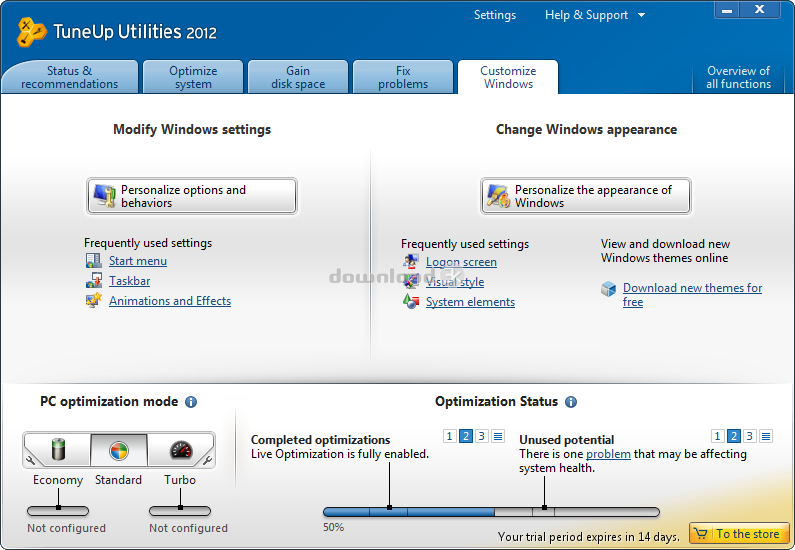The width and height of the screenshot is (795, 550).
Task: Open the Animations and Effects link
Action: [x=170, y=301]
